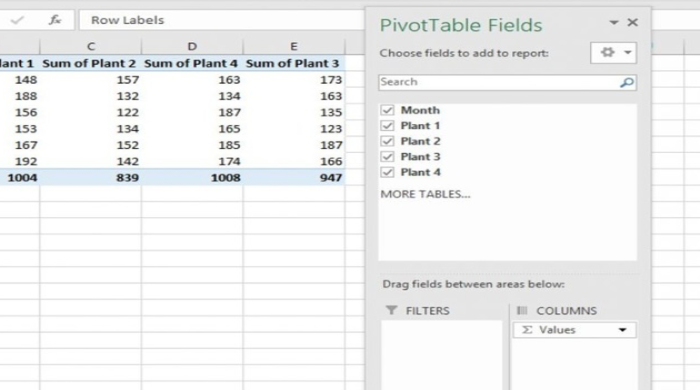The height and width of the screenshot is (390, 700).
Task: Expand the Values field dropdown arrow
Action: (622, 330)
